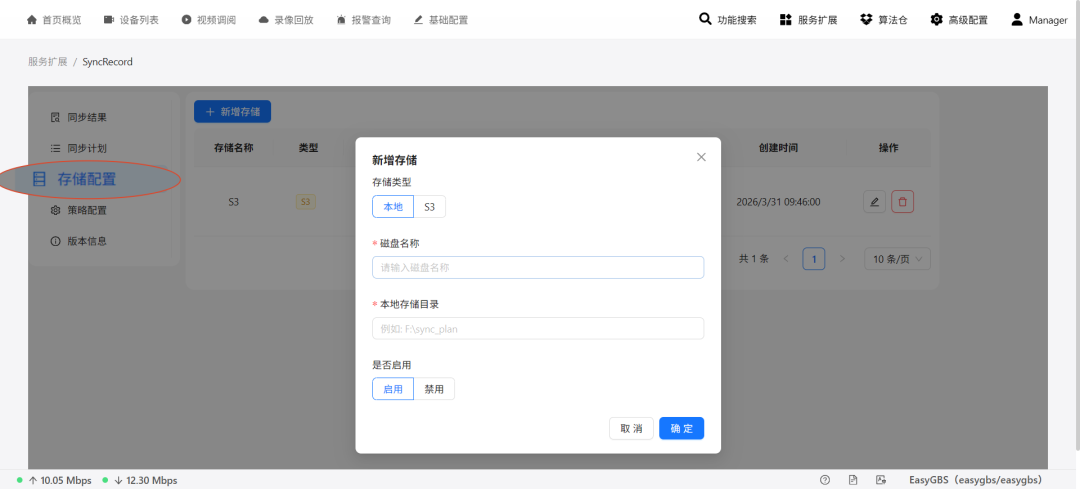Image resolution: width=1080 pixels, height=489 pixels.
Task: Select 策略配置 in the sidebar
Action: 79,210
